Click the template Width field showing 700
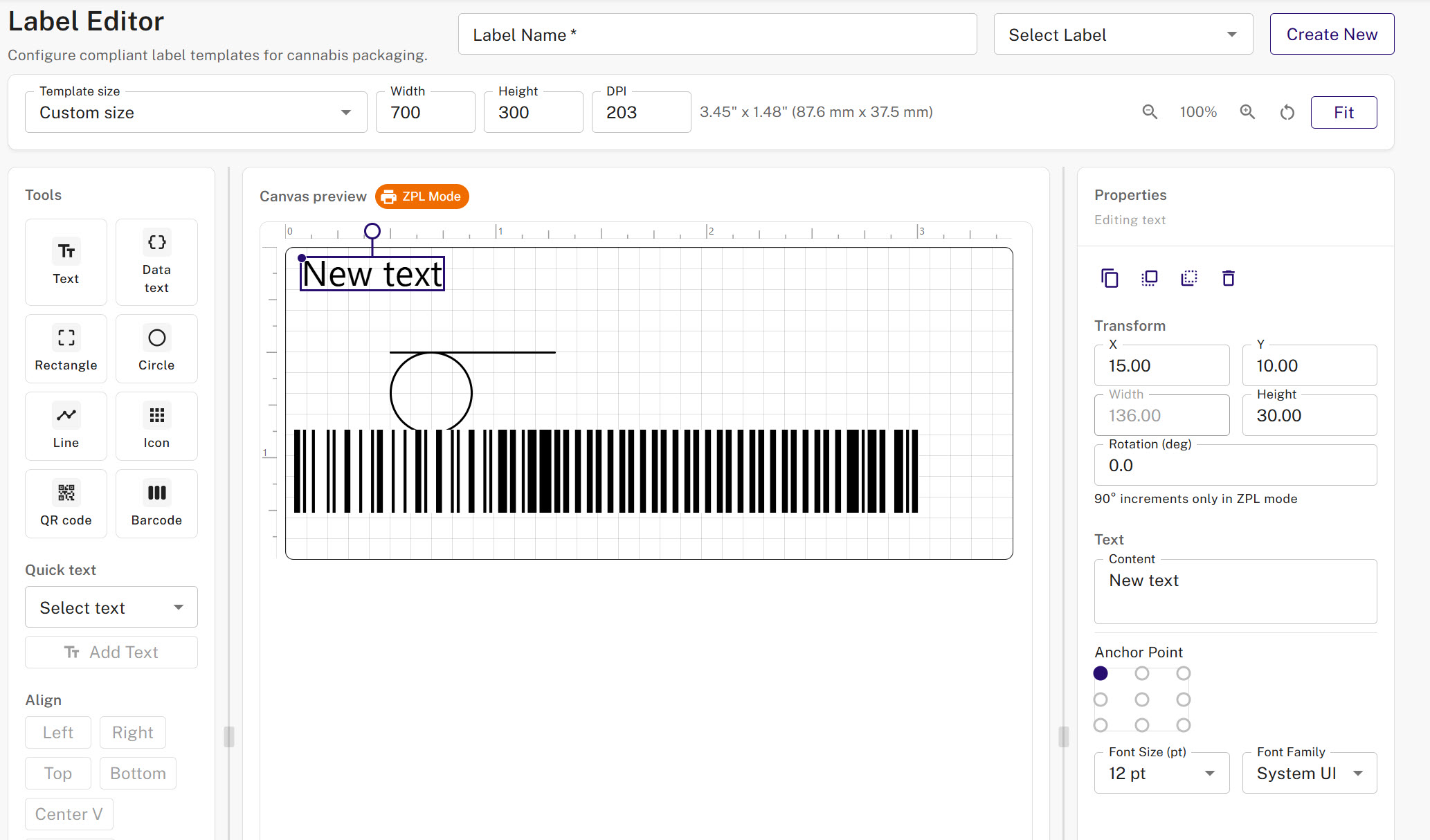This screenshot has height=840, width=1430. [426, 112]
